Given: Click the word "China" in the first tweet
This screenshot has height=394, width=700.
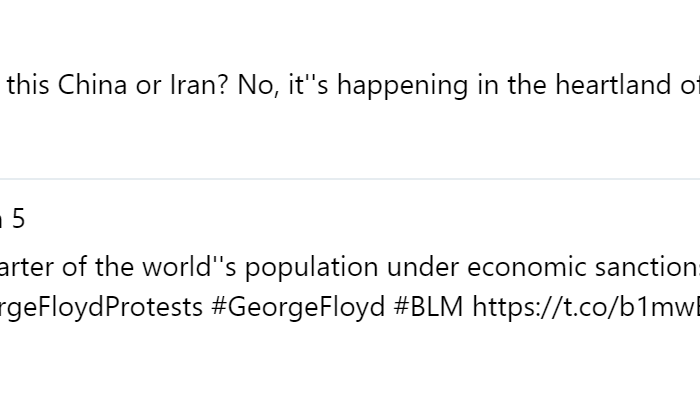Looking at the screenshot, I should click(92, 84).
